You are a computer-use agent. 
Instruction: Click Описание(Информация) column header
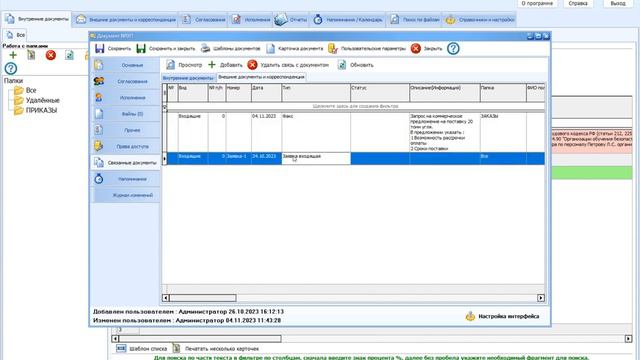(x=444, y=93)
